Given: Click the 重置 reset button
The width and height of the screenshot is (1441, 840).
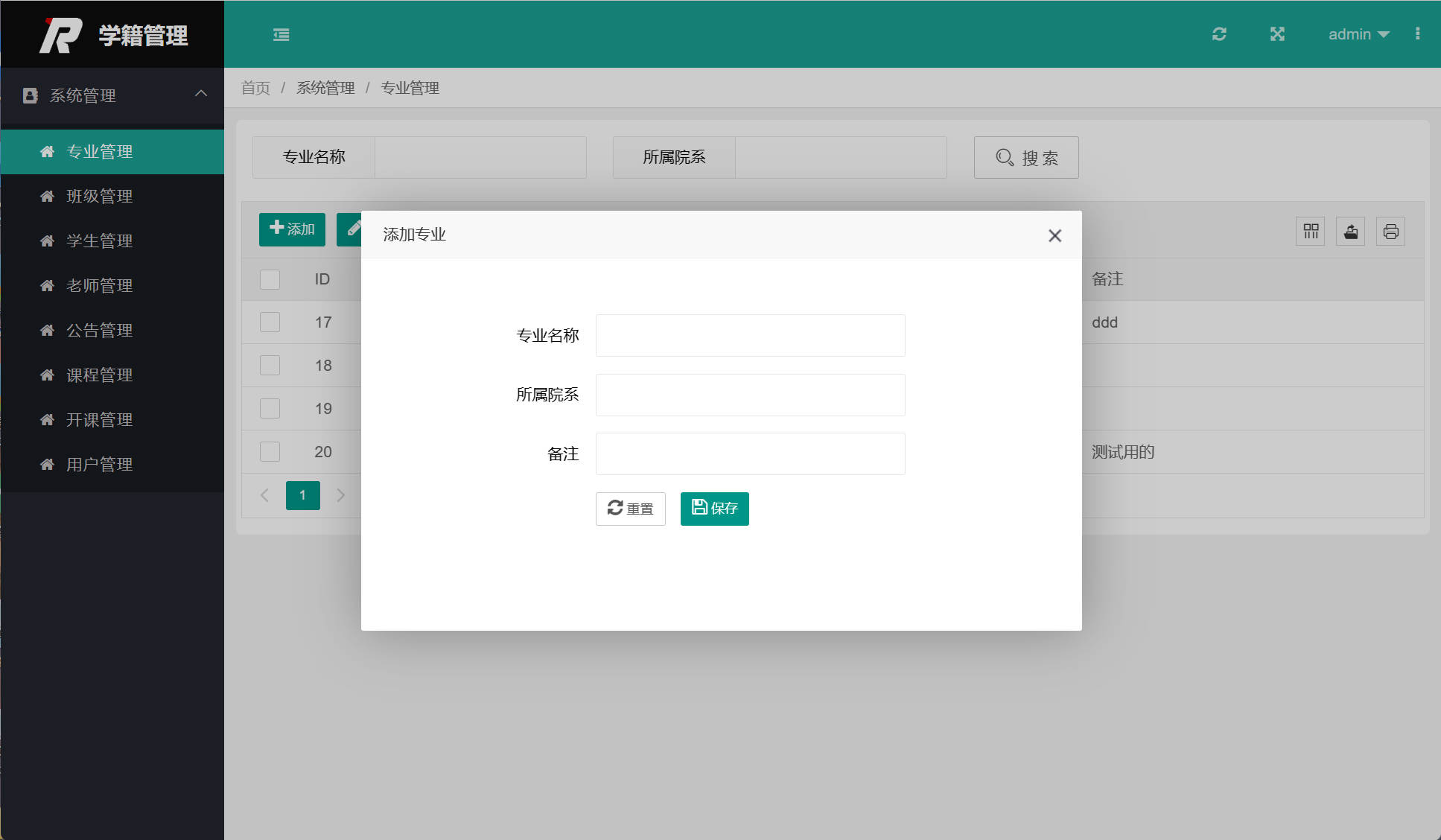Looking at the screenshot, I should pyautogui.click(x=630, y=509).
